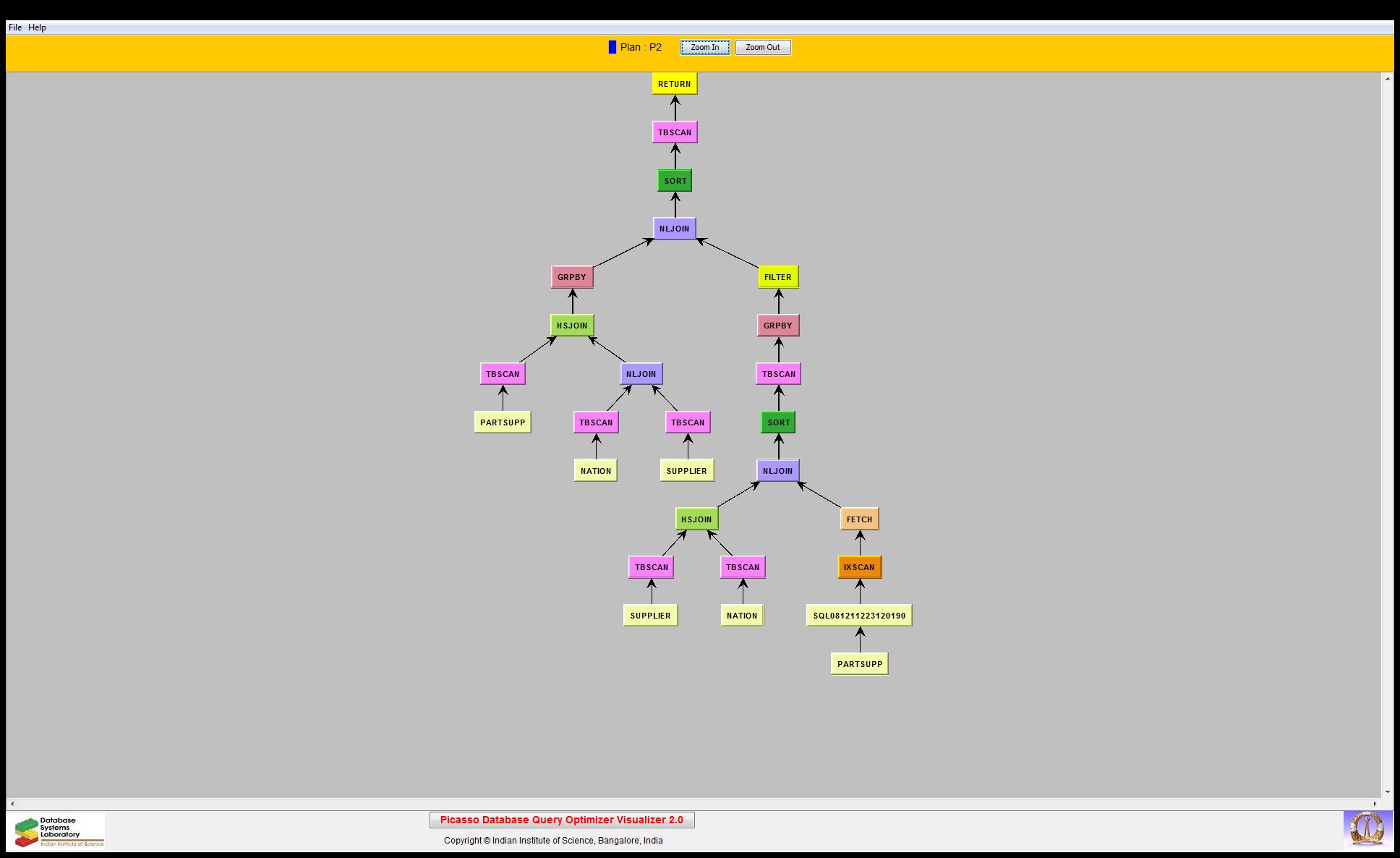Open the Help menu
The image size is (1400, 858).
click(x=38, y=27)
